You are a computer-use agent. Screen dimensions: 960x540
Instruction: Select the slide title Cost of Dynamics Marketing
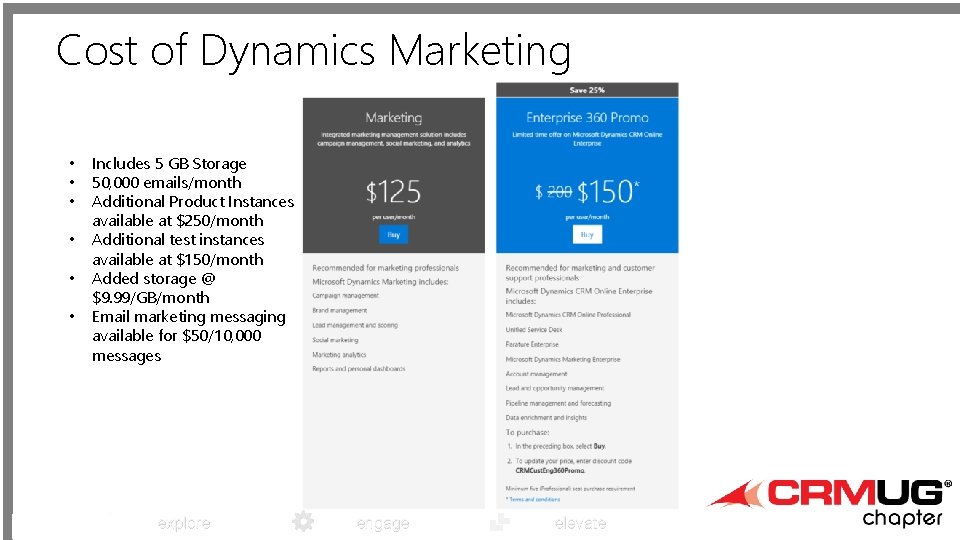click(x=314, y=51)
